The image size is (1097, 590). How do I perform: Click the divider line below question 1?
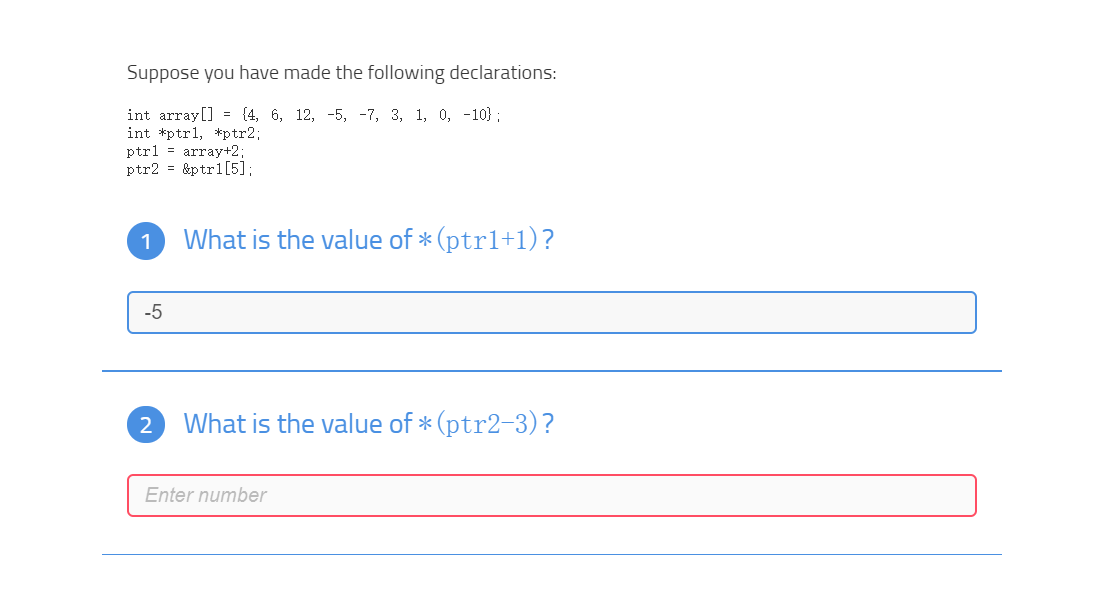pyautogui.click(x=551, y=370)
